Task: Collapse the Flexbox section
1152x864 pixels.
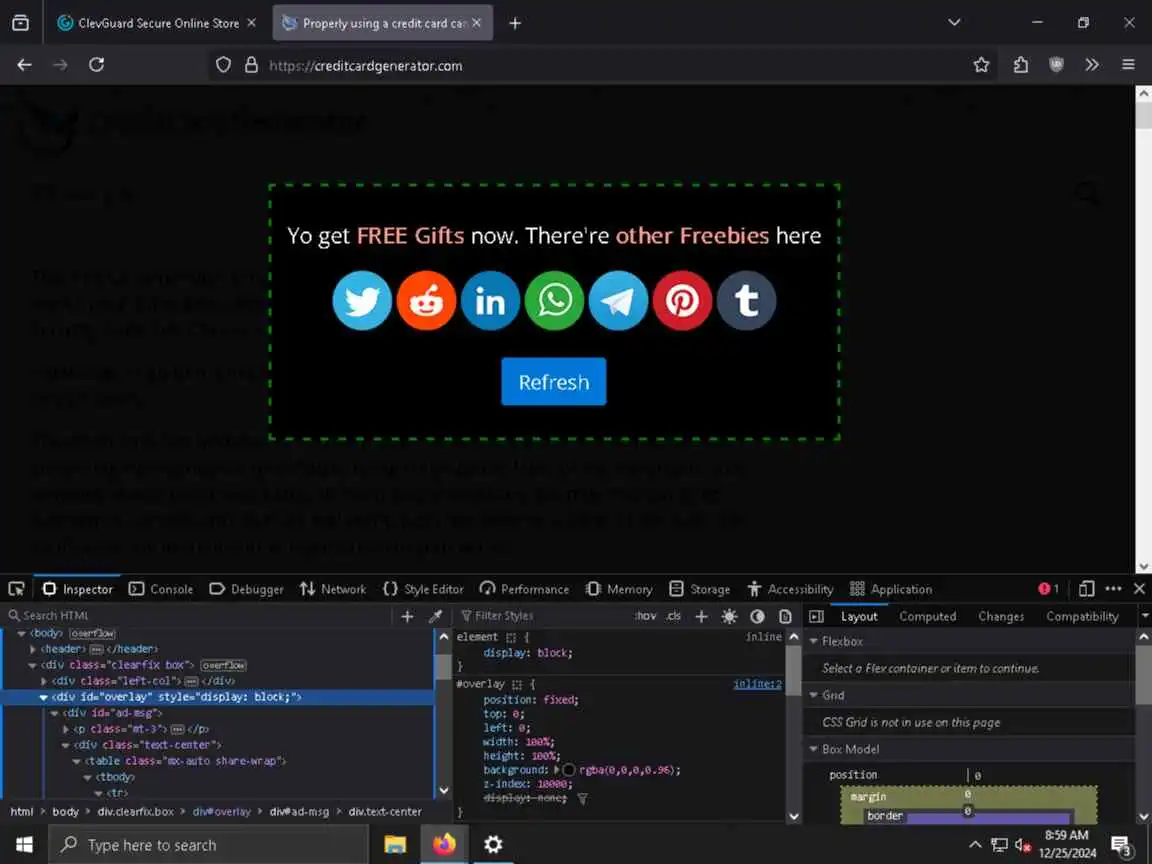Action: [813, 641]
